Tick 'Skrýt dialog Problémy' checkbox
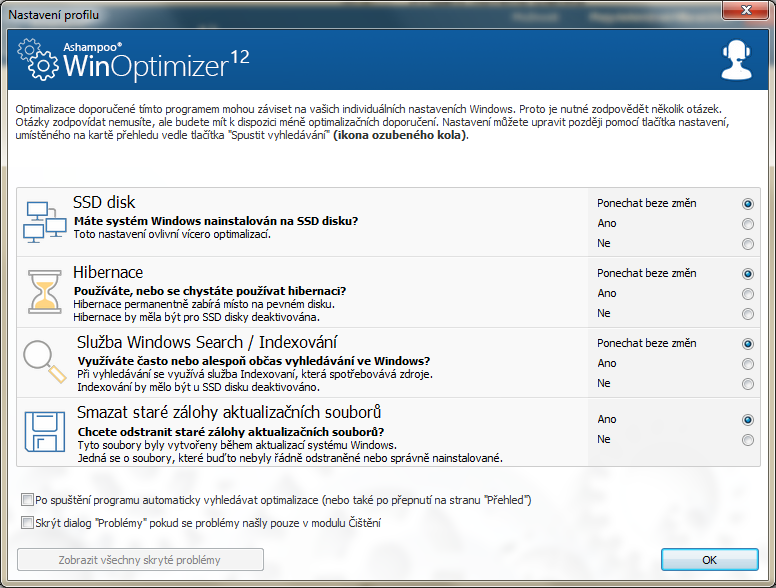The height and width of the screenshot is (588, 776). point(27,522)
